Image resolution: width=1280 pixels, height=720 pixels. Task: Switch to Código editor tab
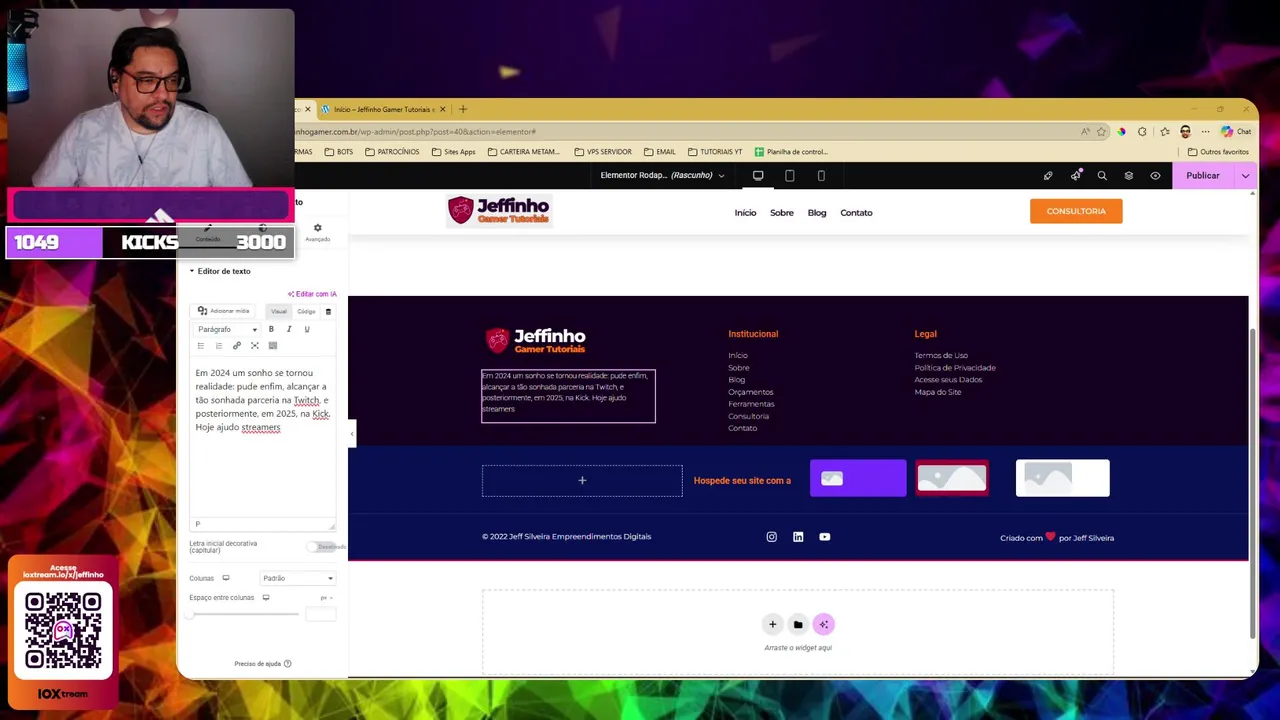coord(306,311)
